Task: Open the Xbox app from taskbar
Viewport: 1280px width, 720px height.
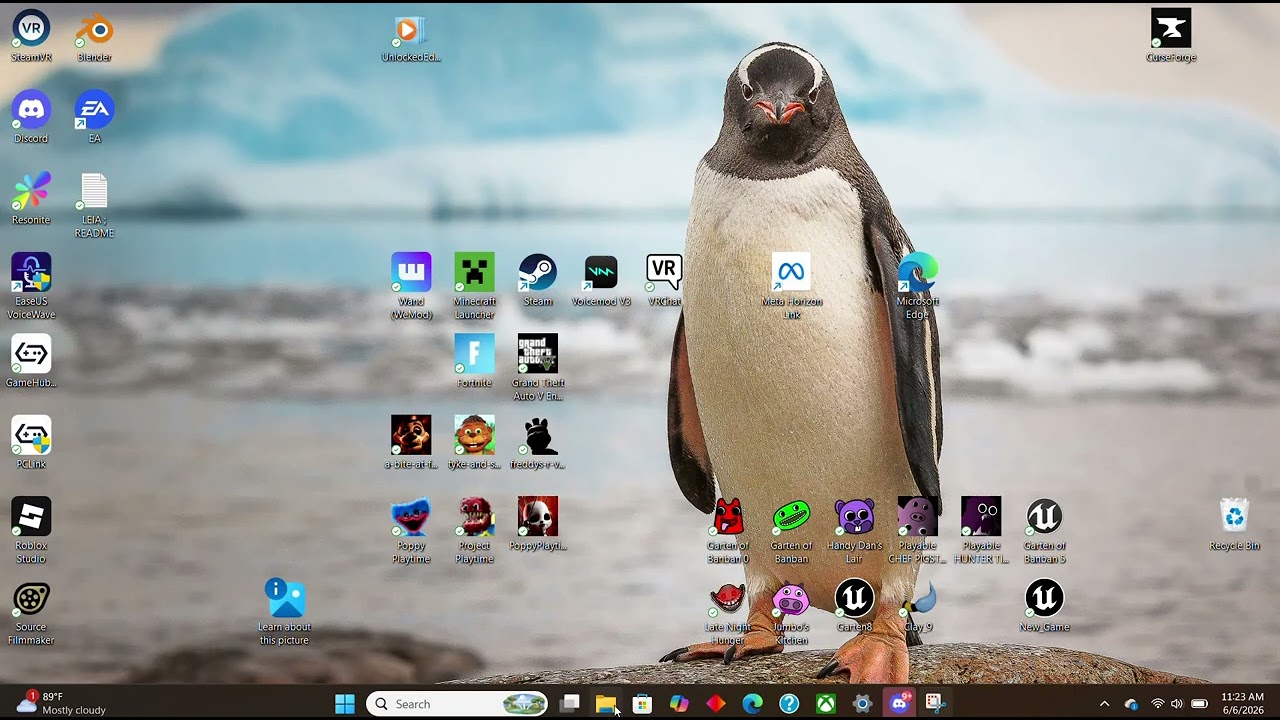Action: (825, 704)
